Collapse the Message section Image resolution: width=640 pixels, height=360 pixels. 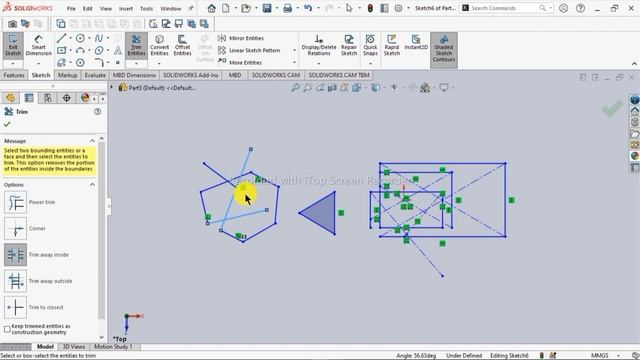coord(92,141)
